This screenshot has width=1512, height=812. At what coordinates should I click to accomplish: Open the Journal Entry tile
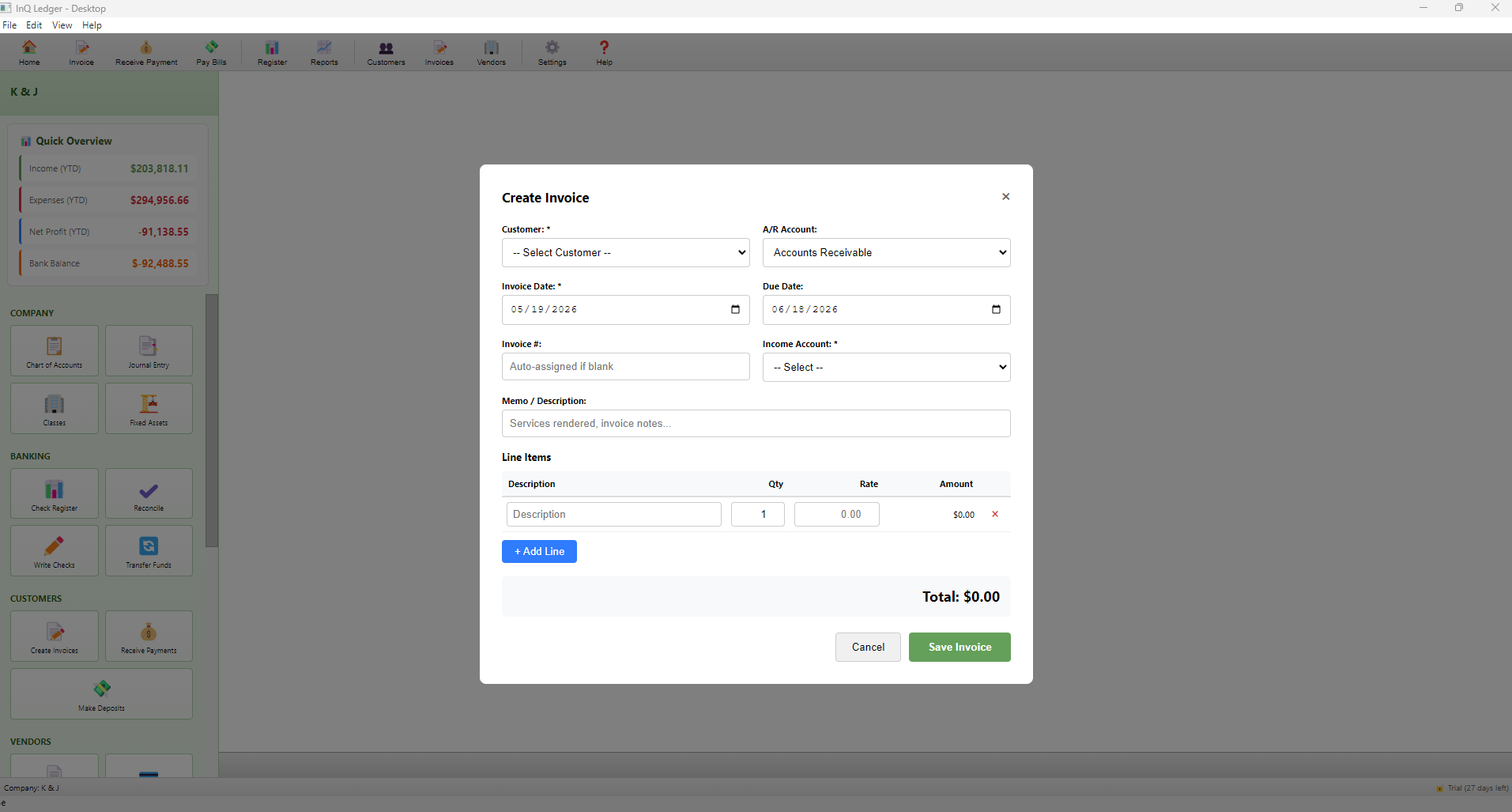(x=149, y=350)
